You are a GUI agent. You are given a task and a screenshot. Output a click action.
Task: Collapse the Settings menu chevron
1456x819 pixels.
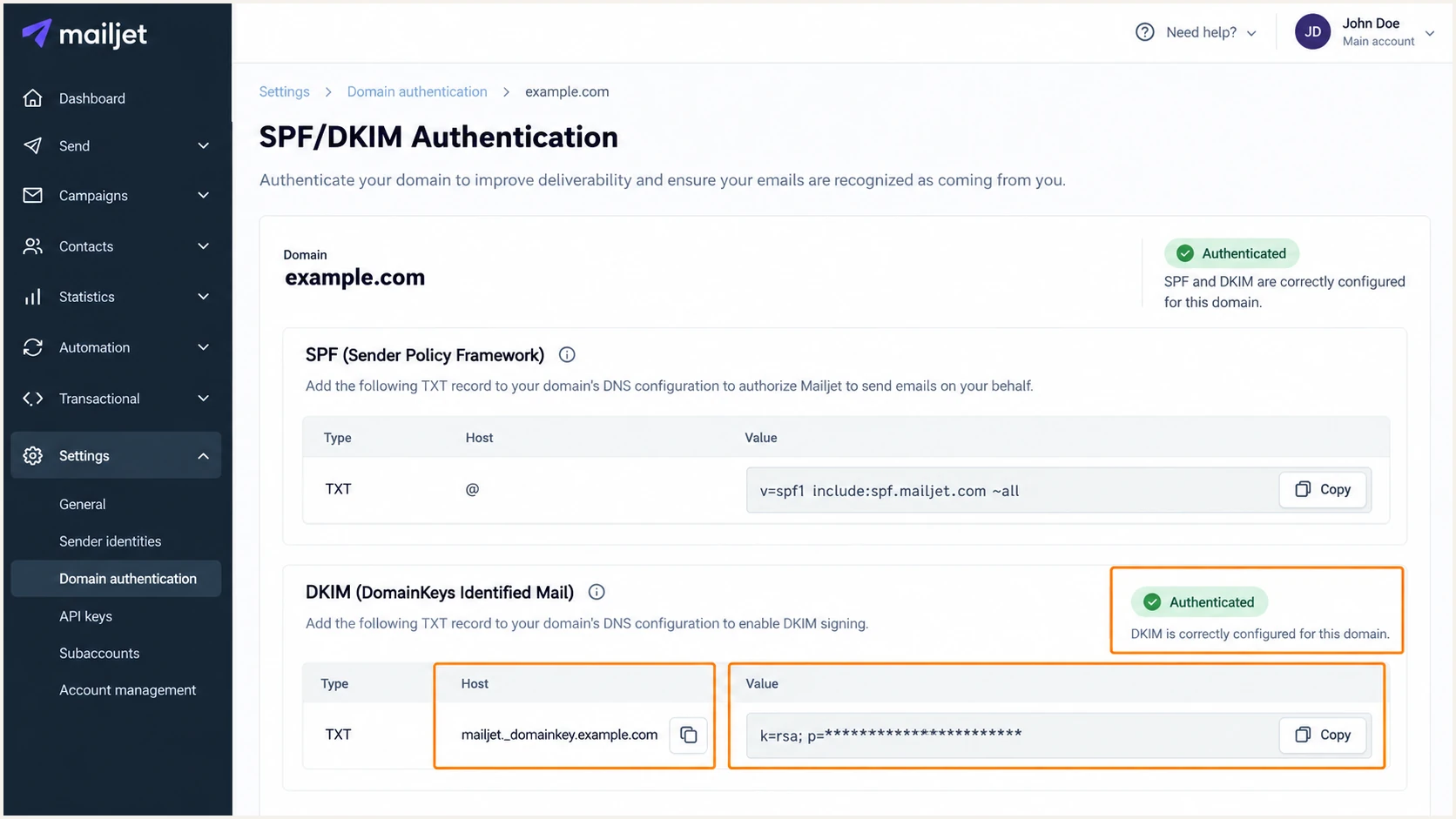pyautogui.click(x=203, y=456)
